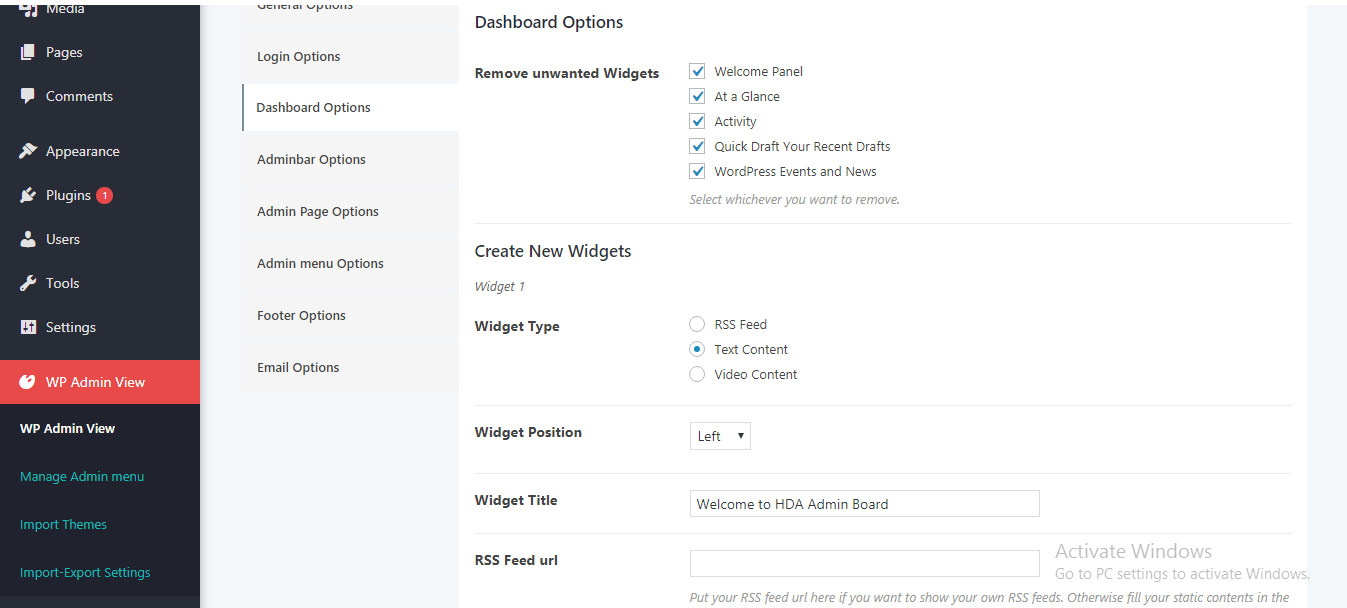Image resolution: width=1347 pixels, height=608 pixels.
Task: Open the Comments menu item
Action: click(x=100, y=96)
